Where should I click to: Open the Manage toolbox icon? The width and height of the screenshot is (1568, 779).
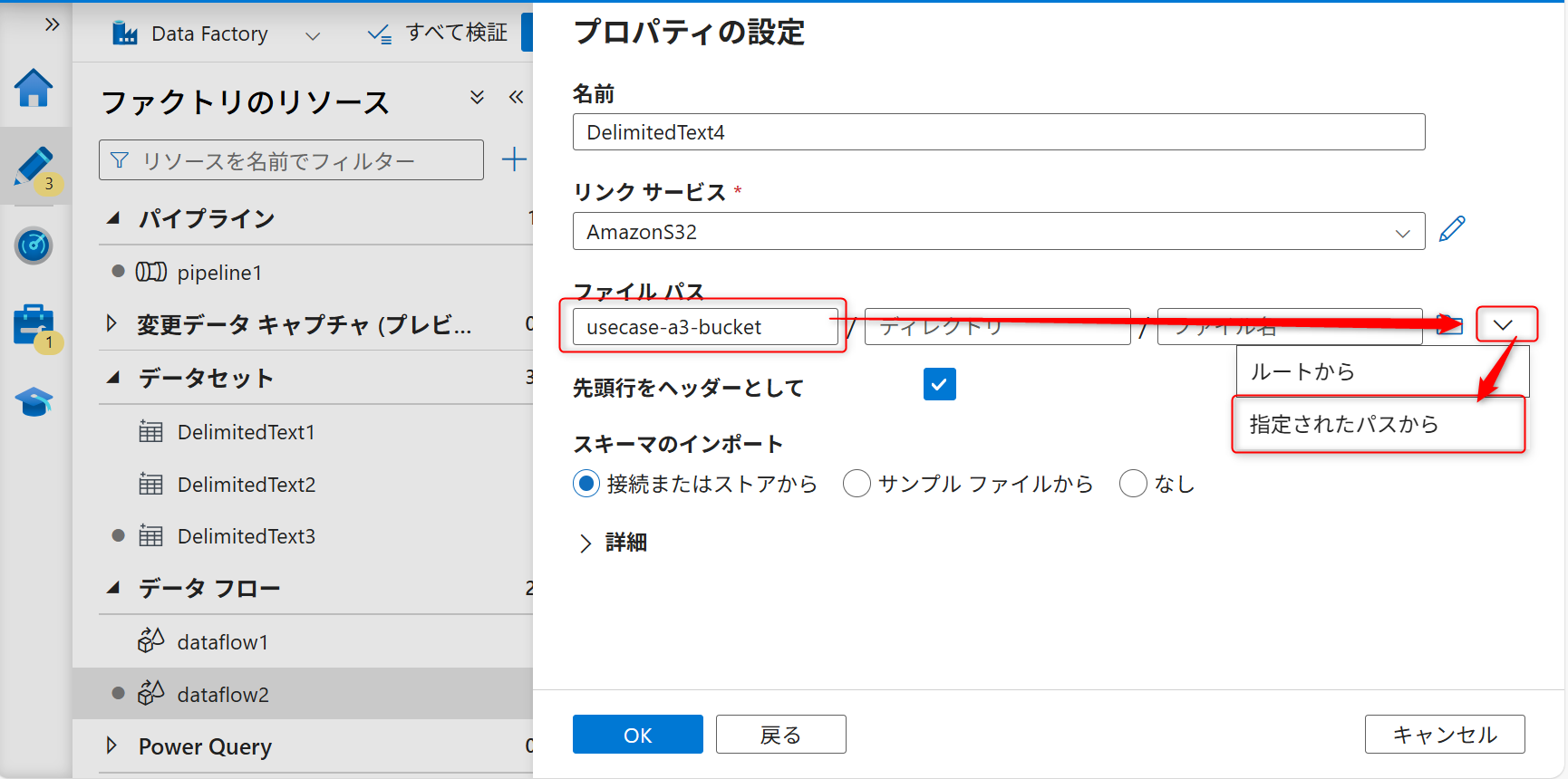(x=34, y=324)
